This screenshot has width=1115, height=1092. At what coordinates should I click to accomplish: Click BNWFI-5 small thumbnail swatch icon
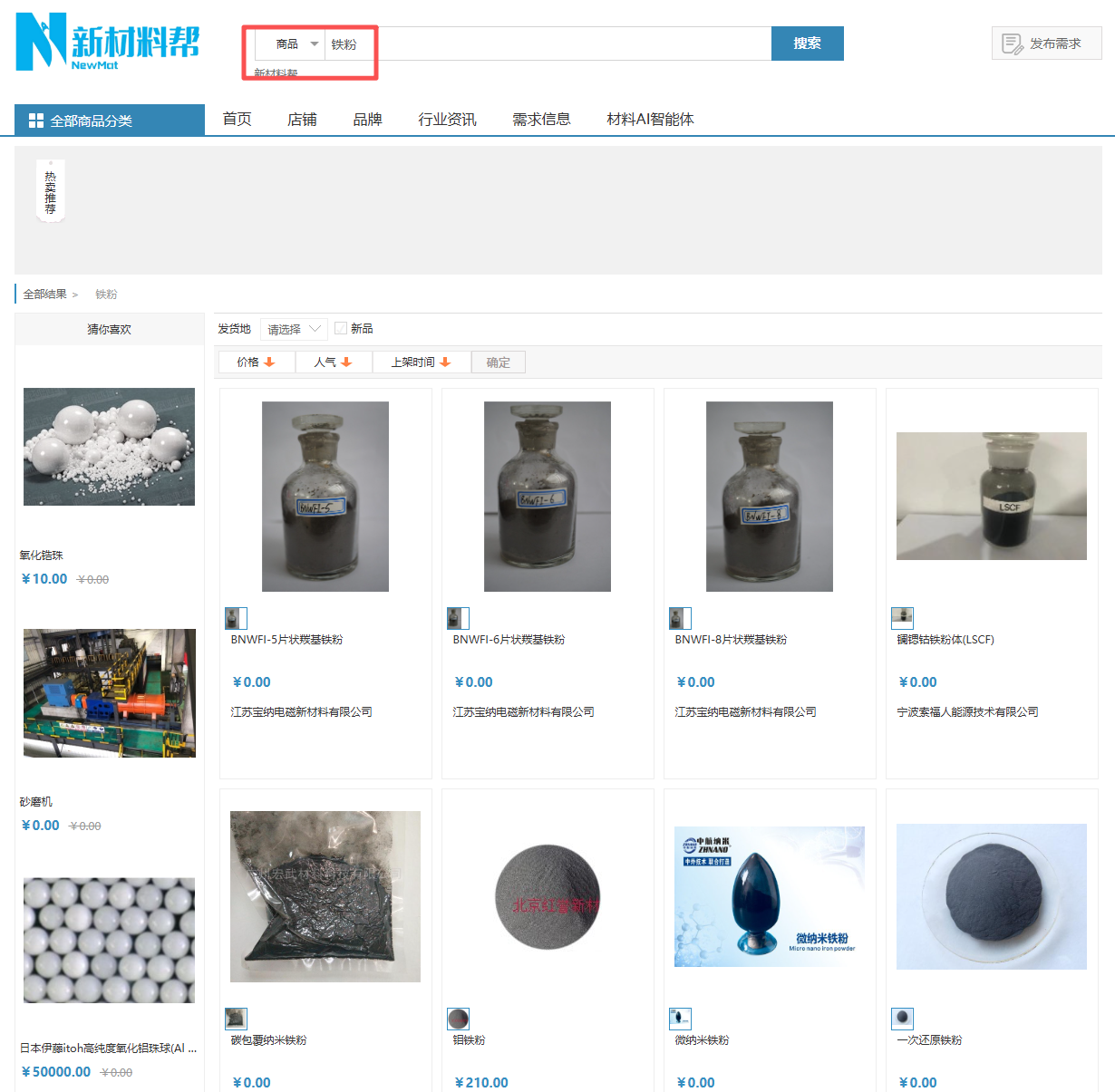coord(236,618)
